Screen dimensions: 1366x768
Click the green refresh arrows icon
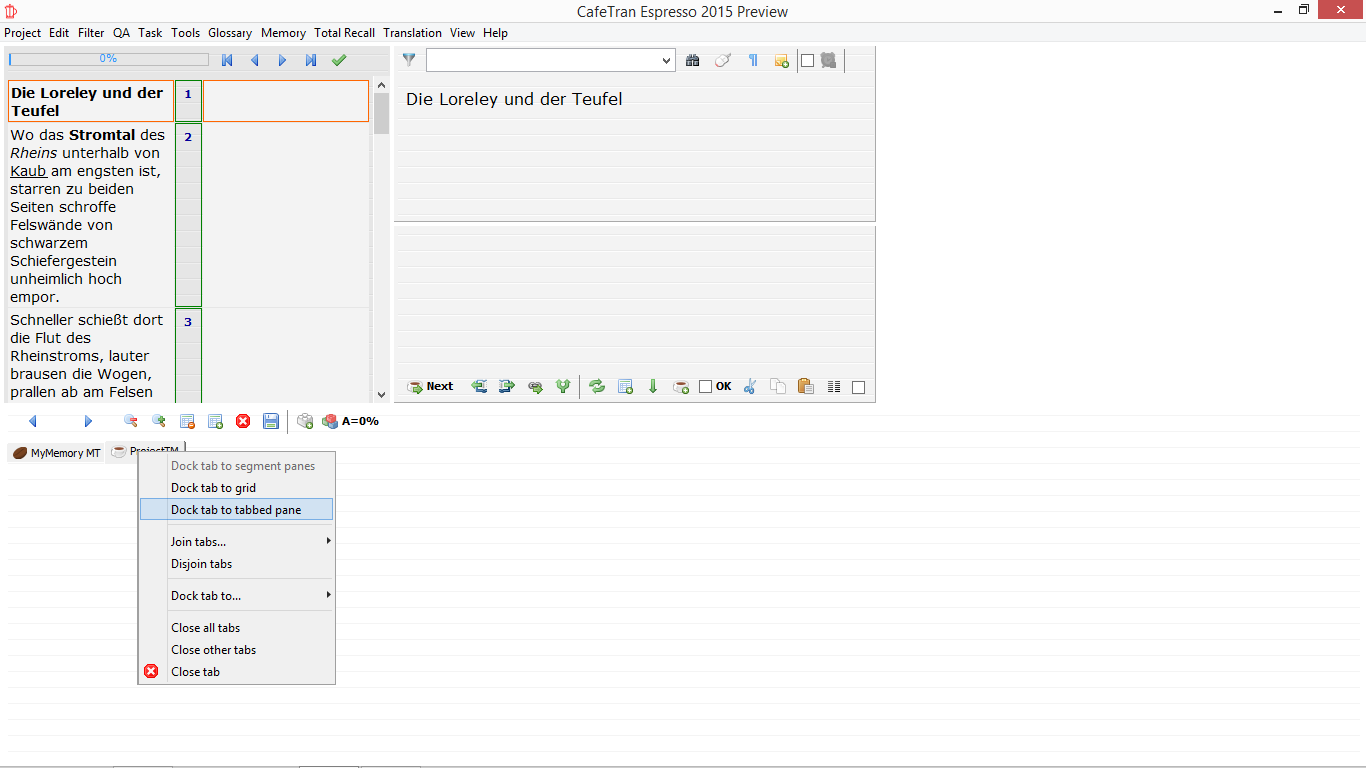pos(597,387)
